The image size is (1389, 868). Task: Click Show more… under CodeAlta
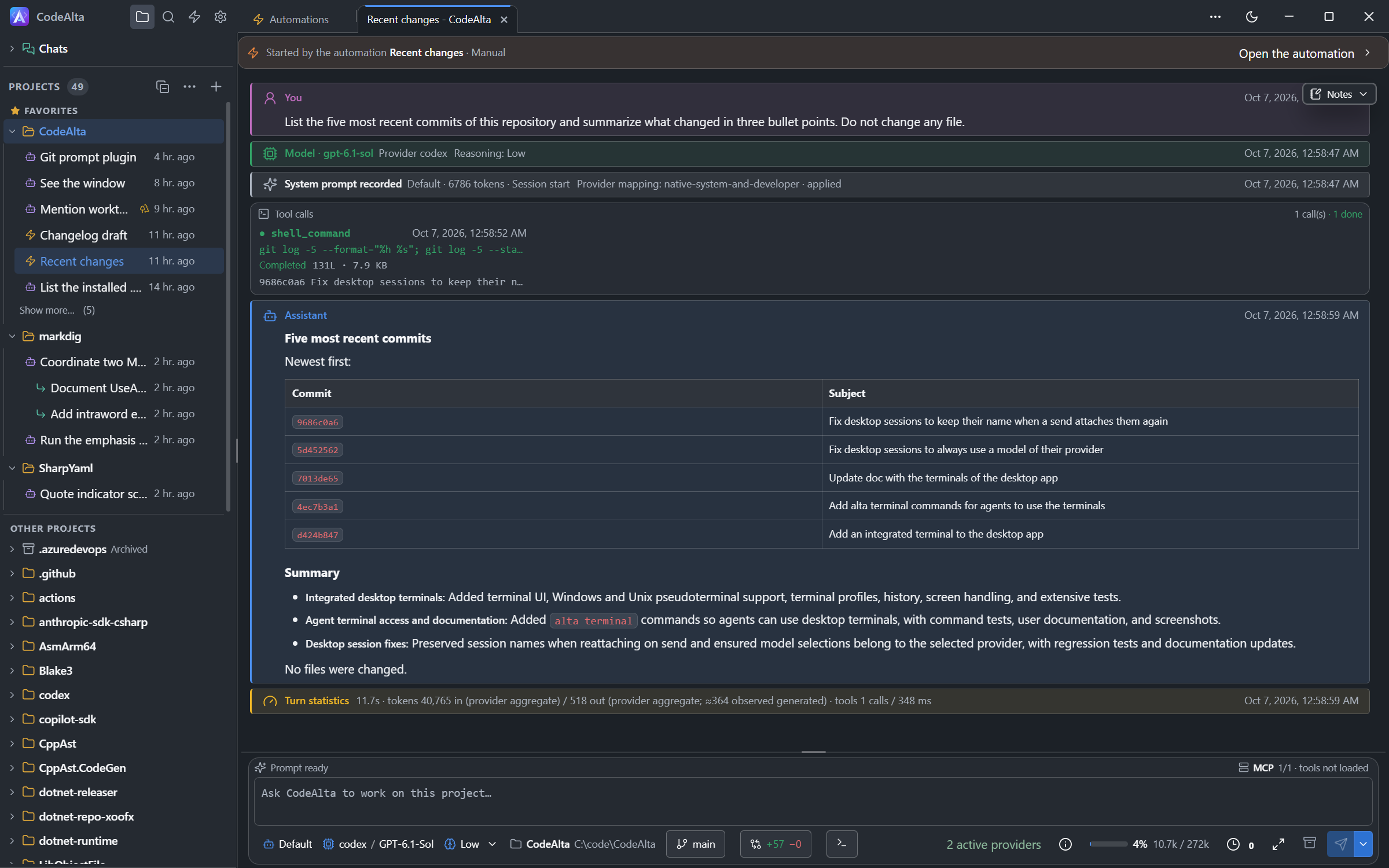coord(57,310)
